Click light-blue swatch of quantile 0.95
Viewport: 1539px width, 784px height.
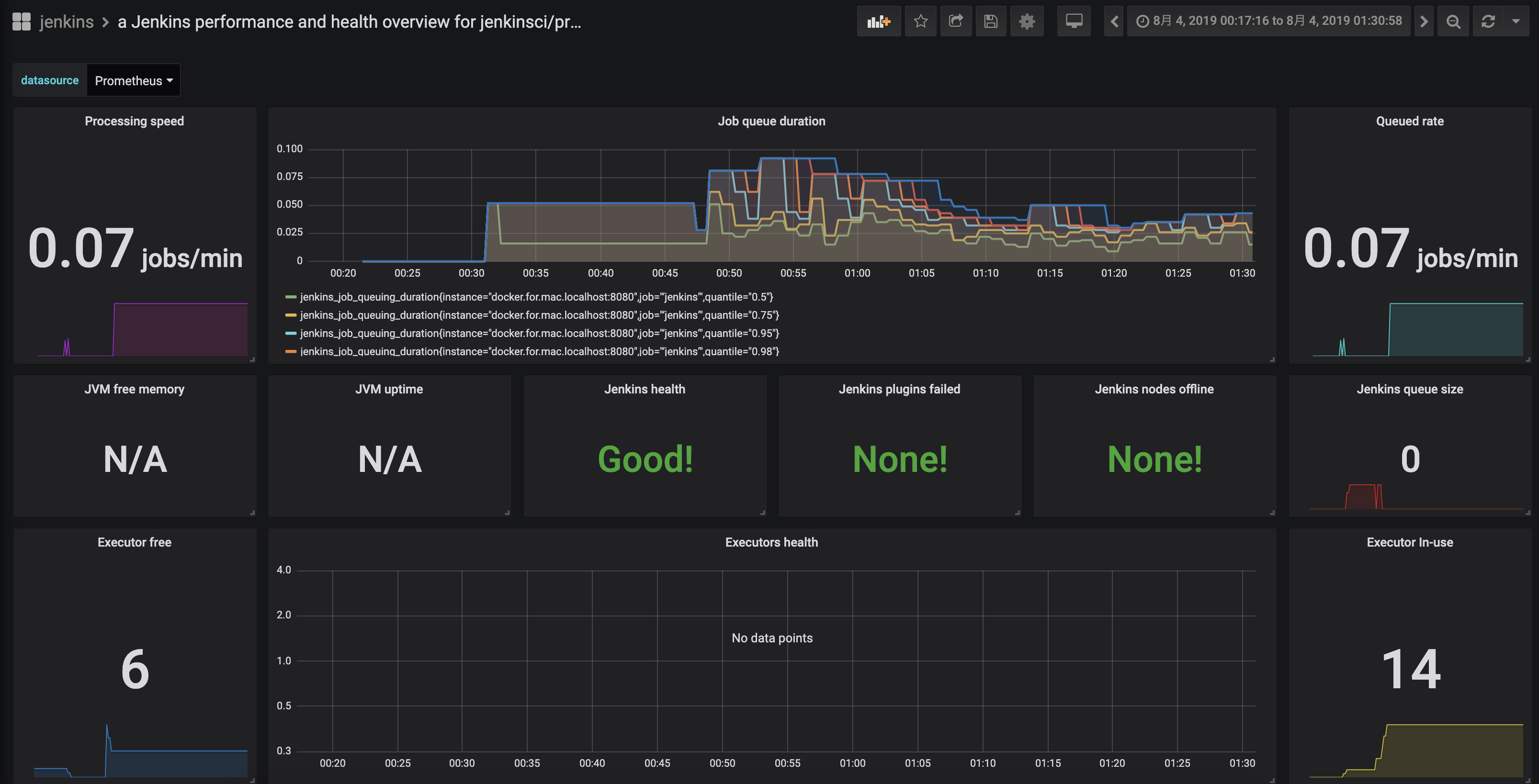(291, 333)
